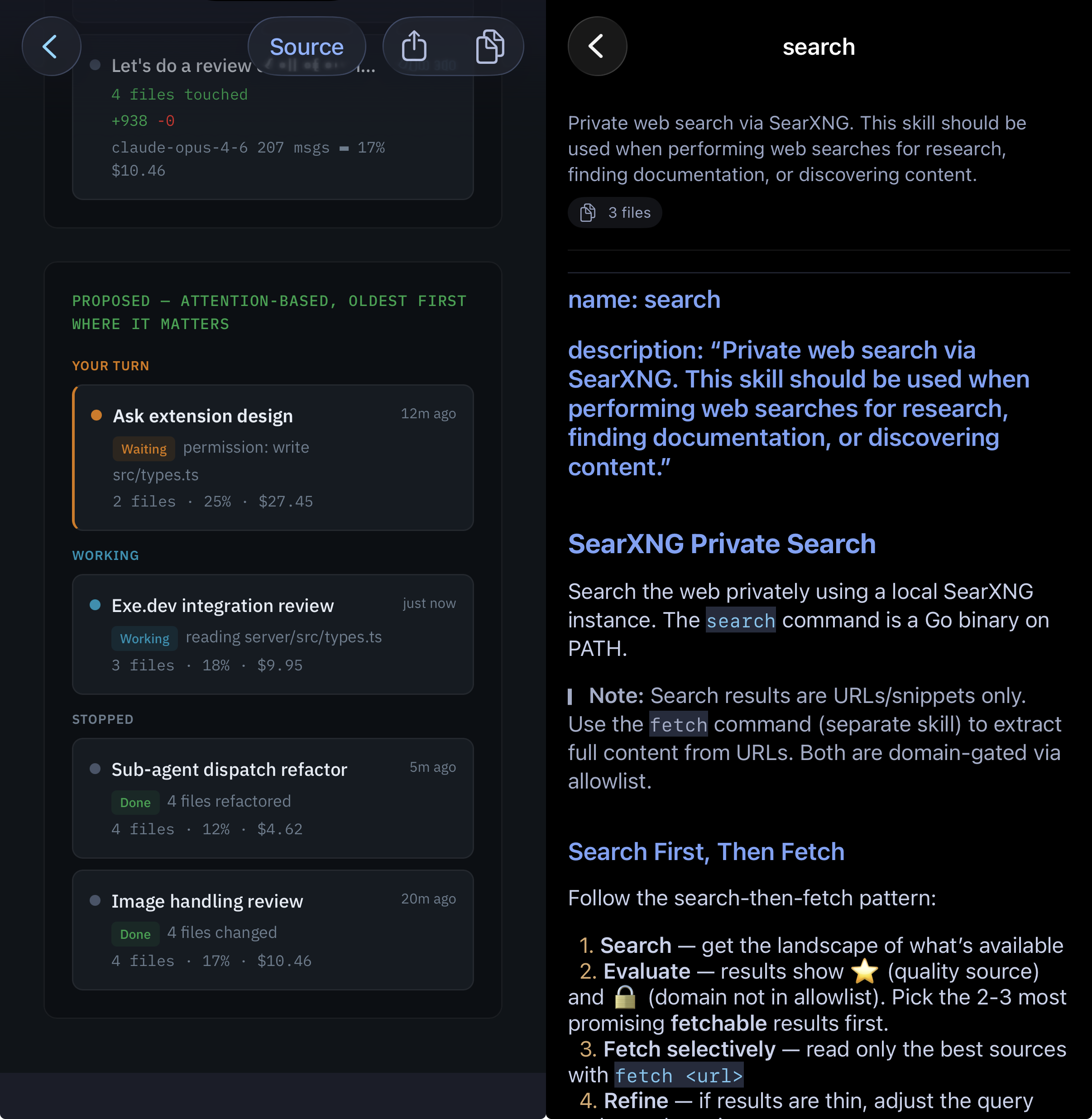Tap the Done badge on Sub-agent dispatch refactor

[x=135, y=803]
